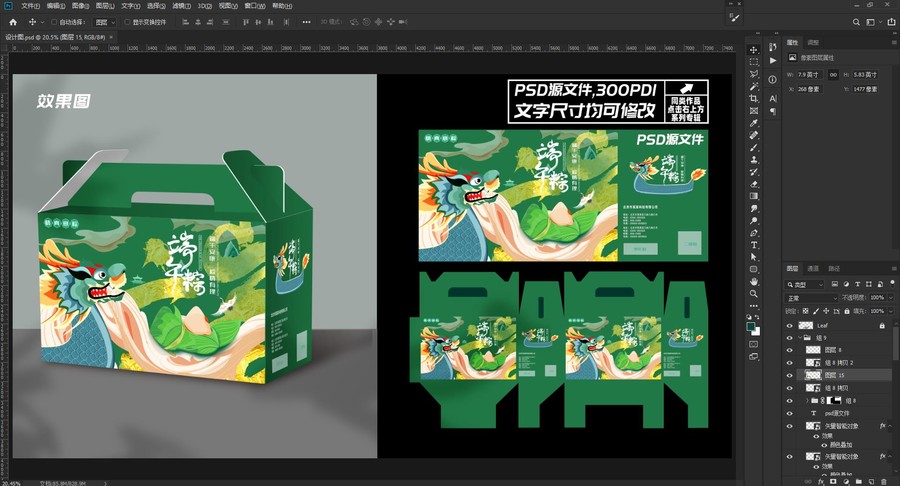Select the Hand tool
The width and height of the screenshot is (900, 486).
click(754, 281)
